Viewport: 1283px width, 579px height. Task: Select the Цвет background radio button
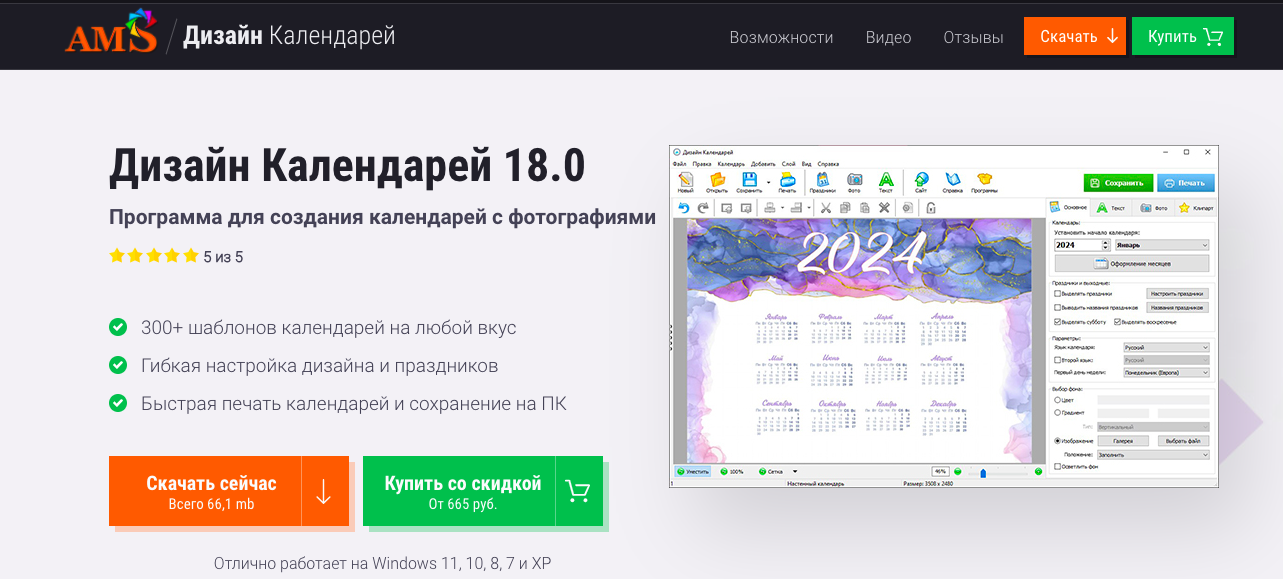coord(1058,400)
